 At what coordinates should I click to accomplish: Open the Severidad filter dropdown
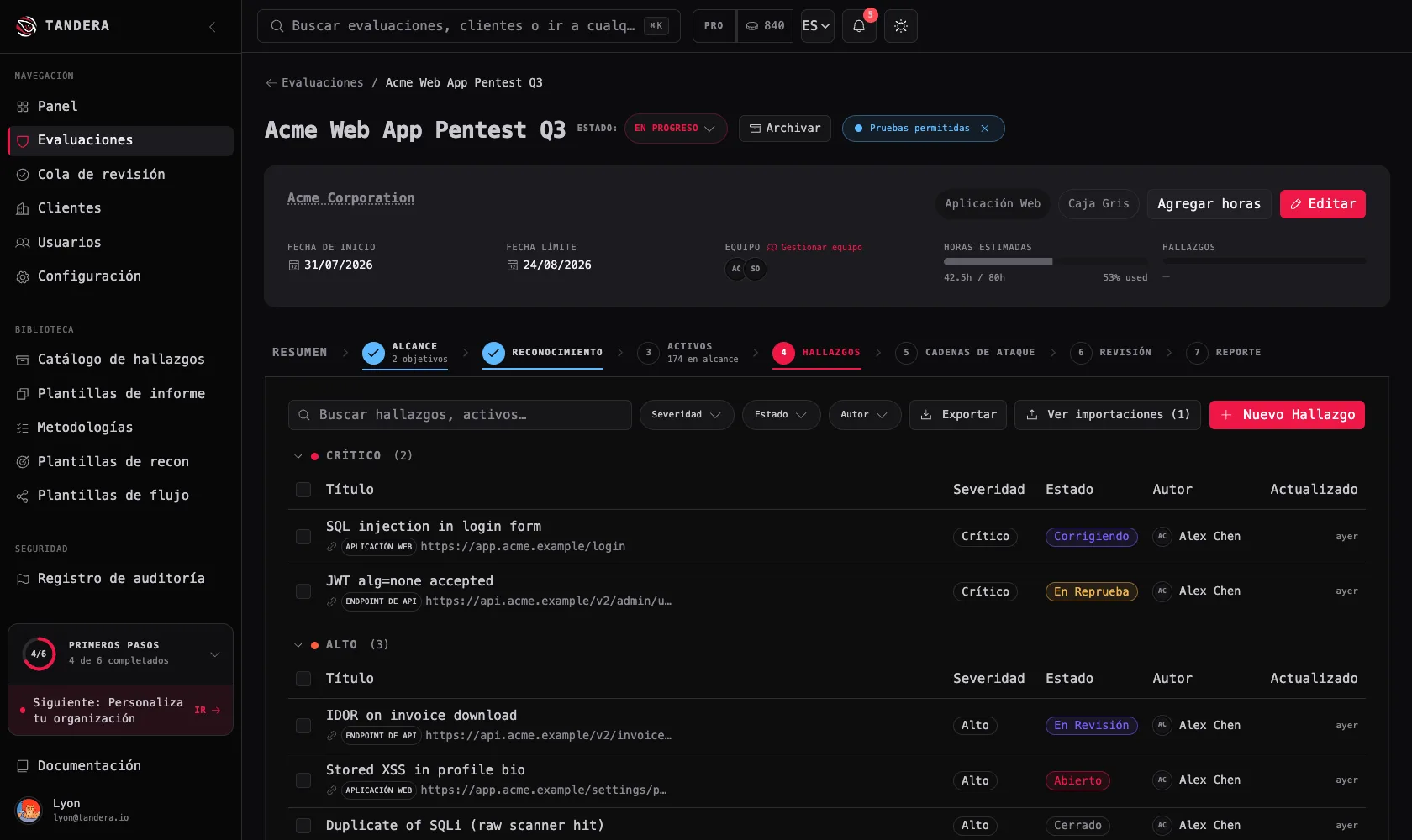(687, 415)
